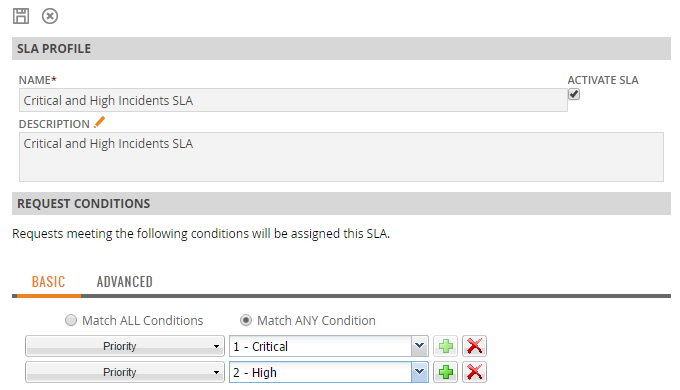Remove the 1 - Critical condition row
The height and width of the screenshot is (390, 680).
(474, 346)
